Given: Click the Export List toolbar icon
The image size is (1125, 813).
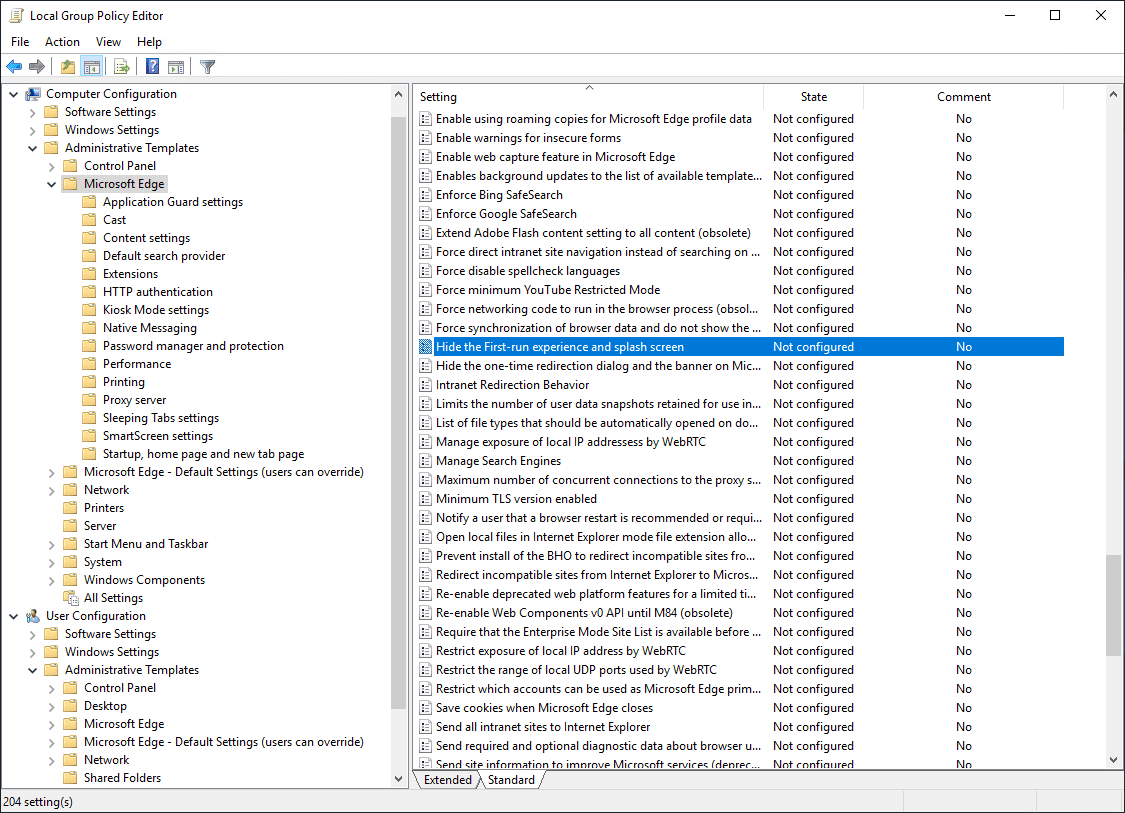Looking at the screenshot, I should coord(121,67).
